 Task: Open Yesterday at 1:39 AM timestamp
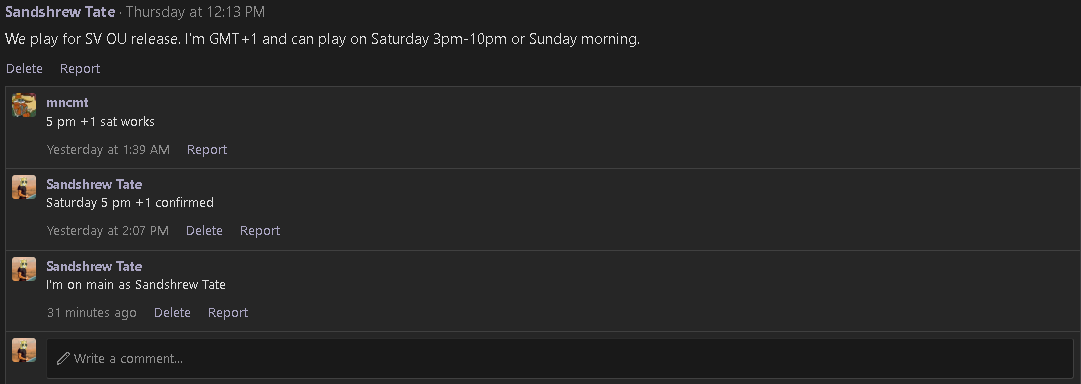(108, 150)
